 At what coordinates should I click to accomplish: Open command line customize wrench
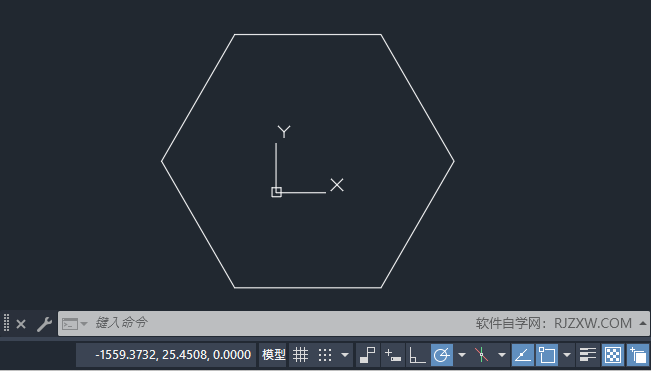pos(44,324)
